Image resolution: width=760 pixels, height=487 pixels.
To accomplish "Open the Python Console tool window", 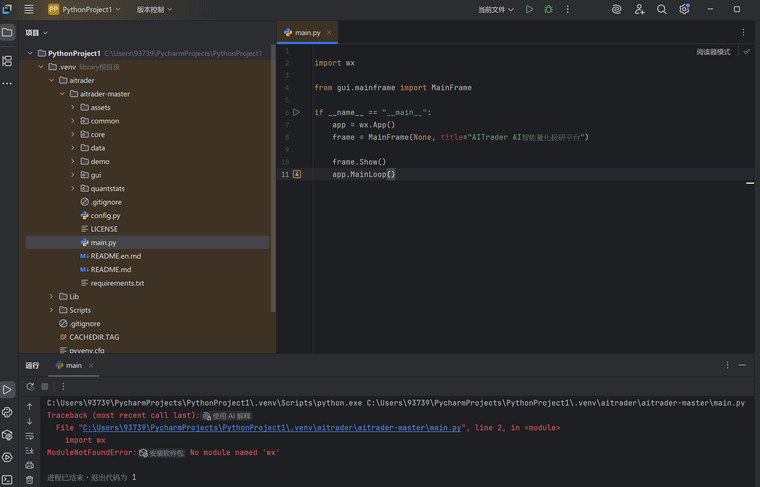I will point(7,412).
